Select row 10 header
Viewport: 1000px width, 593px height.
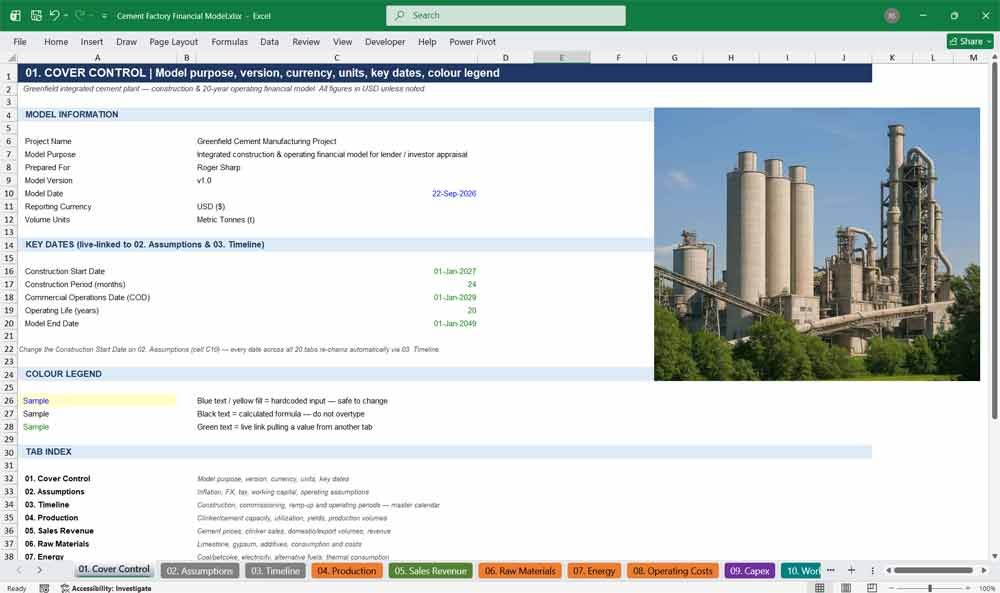[x=9, y=193]
